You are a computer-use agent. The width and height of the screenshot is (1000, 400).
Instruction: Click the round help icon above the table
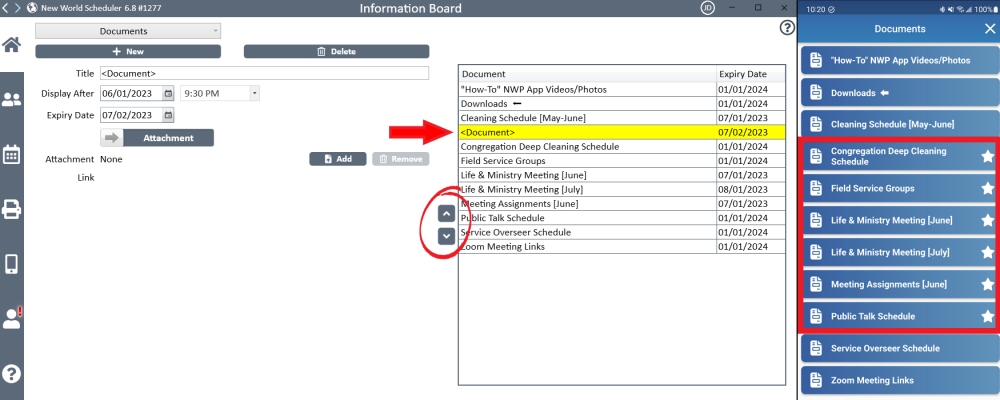coord(786,28)
